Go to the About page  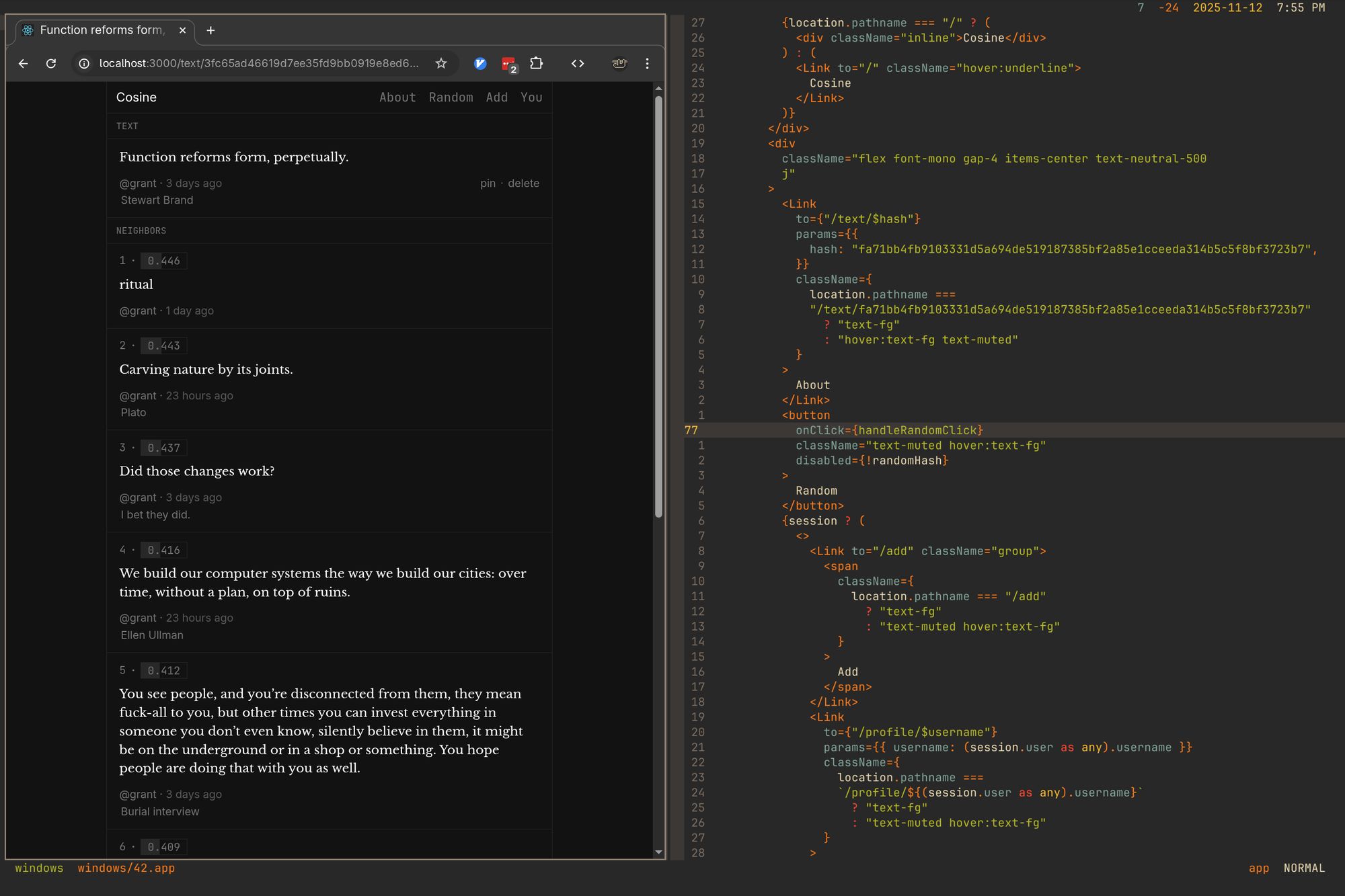(x=397, y=97)
